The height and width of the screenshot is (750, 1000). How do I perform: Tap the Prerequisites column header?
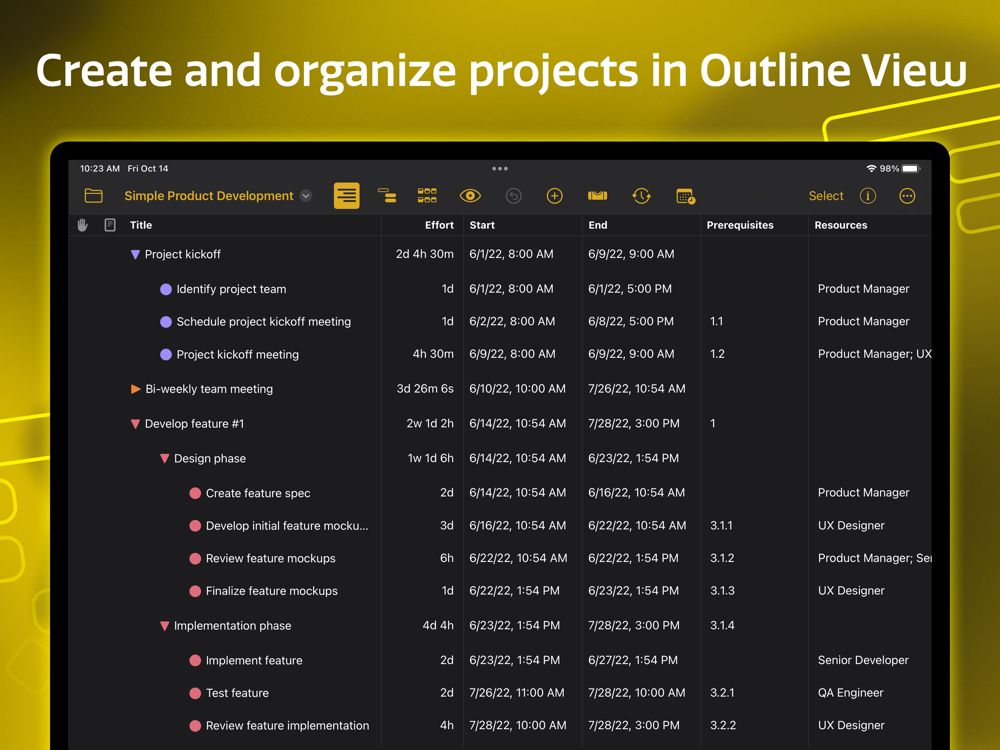(x=740, y=225)
